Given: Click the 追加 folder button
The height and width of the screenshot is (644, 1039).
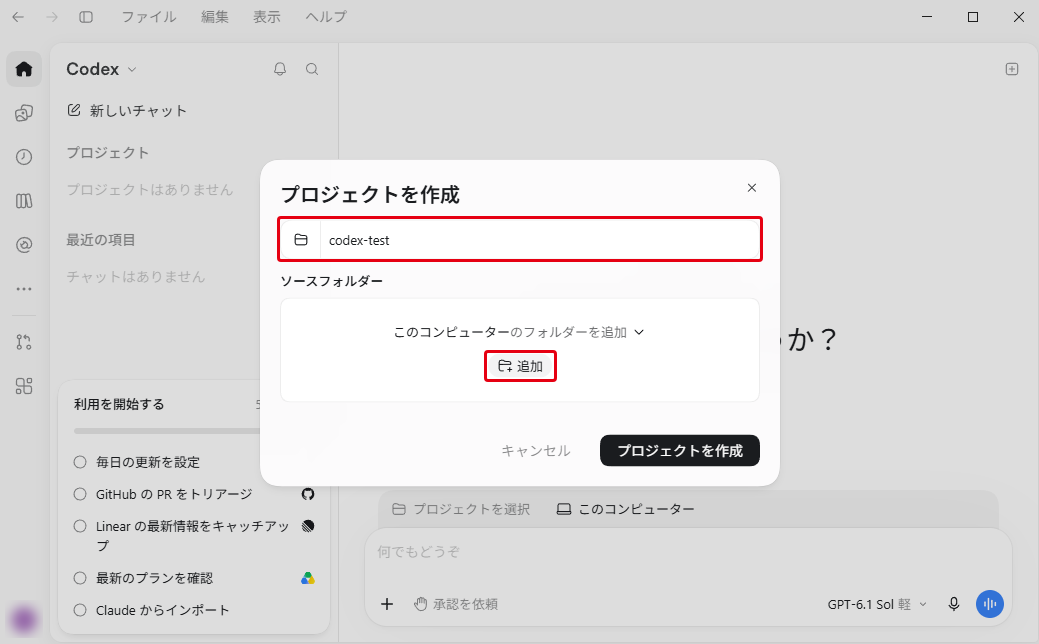Looking at the screenshot, I should tap(520, 366).
